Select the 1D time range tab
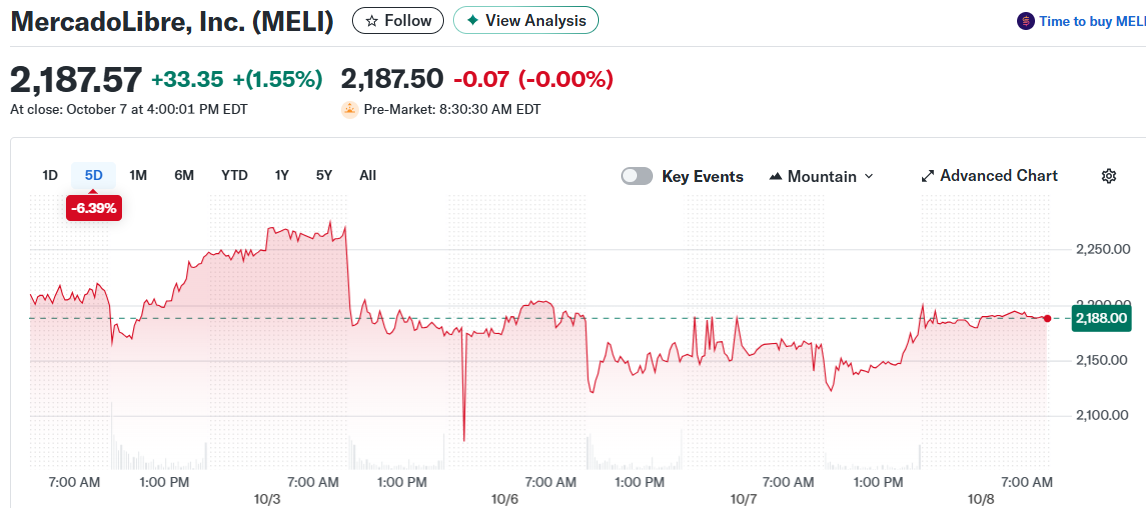This screenshot has height=508, width=1146. click(50, 175)
